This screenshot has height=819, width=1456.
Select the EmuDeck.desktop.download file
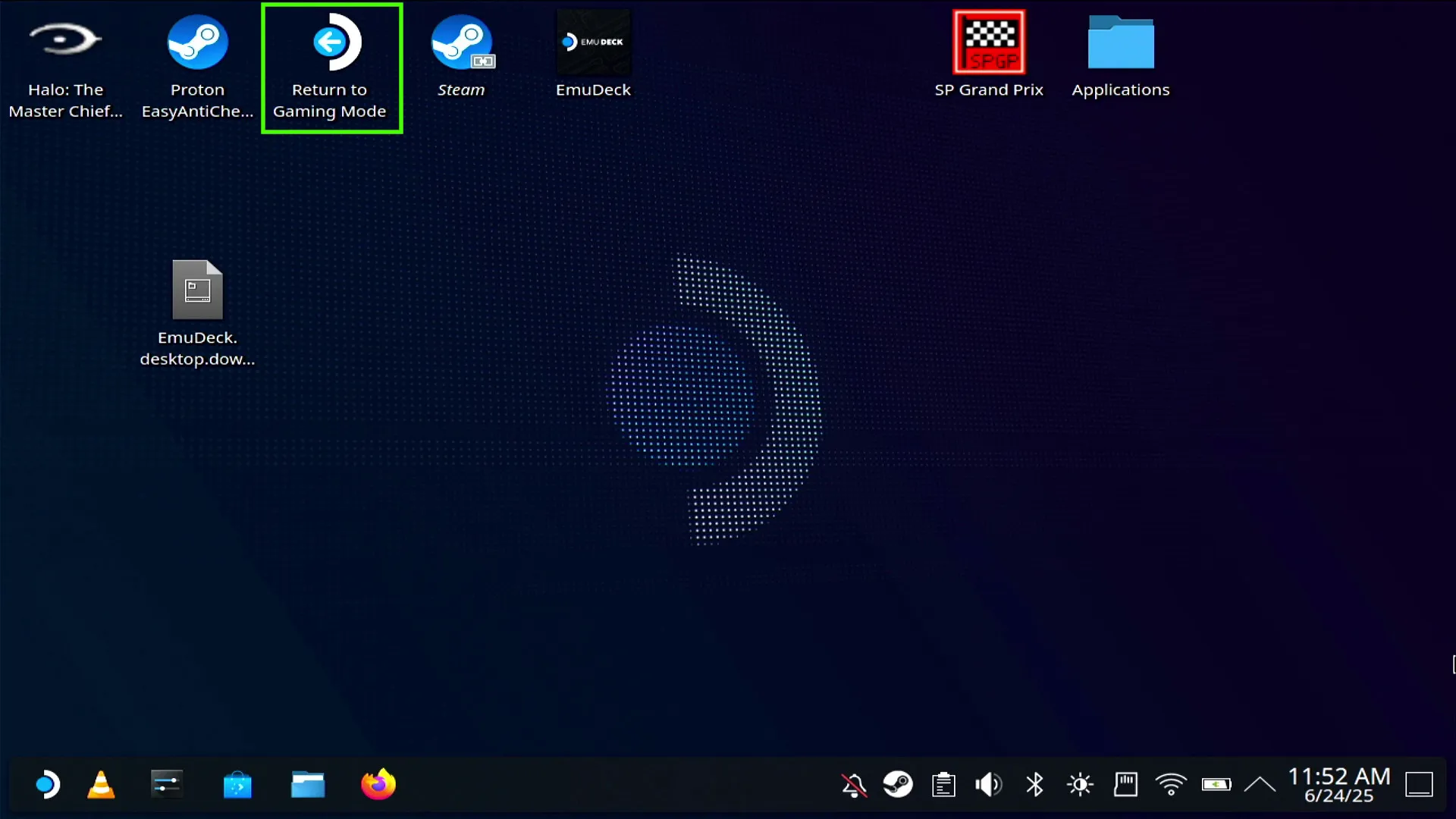tap(197, 314)
